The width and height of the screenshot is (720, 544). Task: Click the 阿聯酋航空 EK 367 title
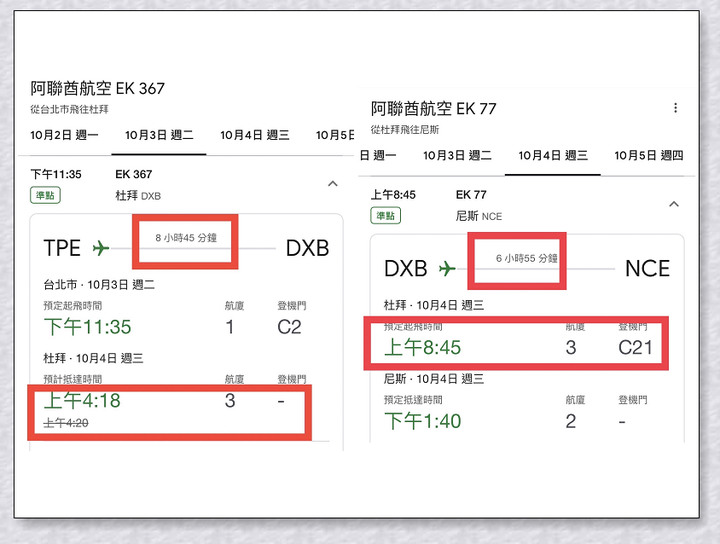tap(97, 88)
